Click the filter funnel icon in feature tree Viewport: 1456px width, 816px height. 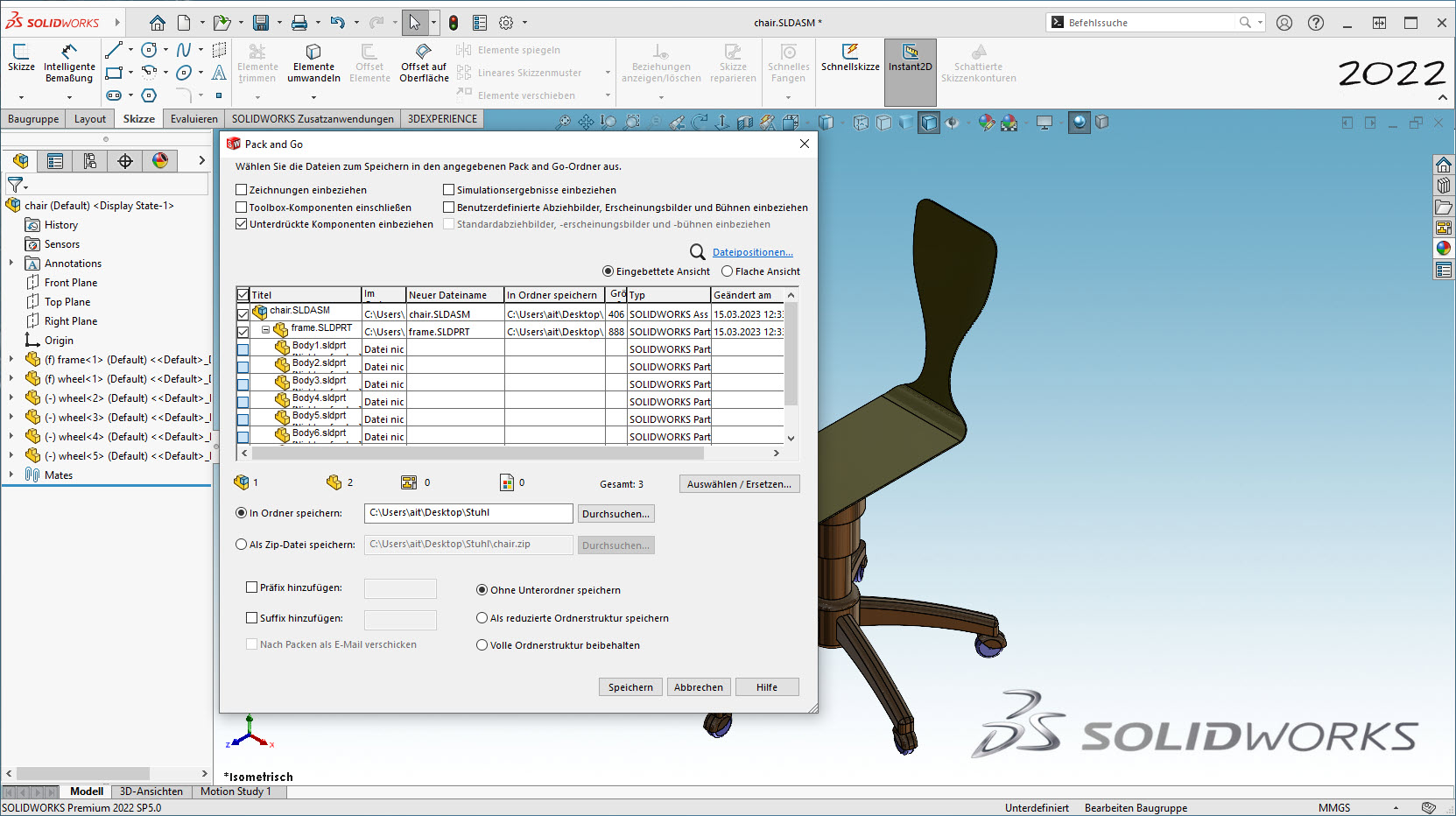[x=16, y=185]
